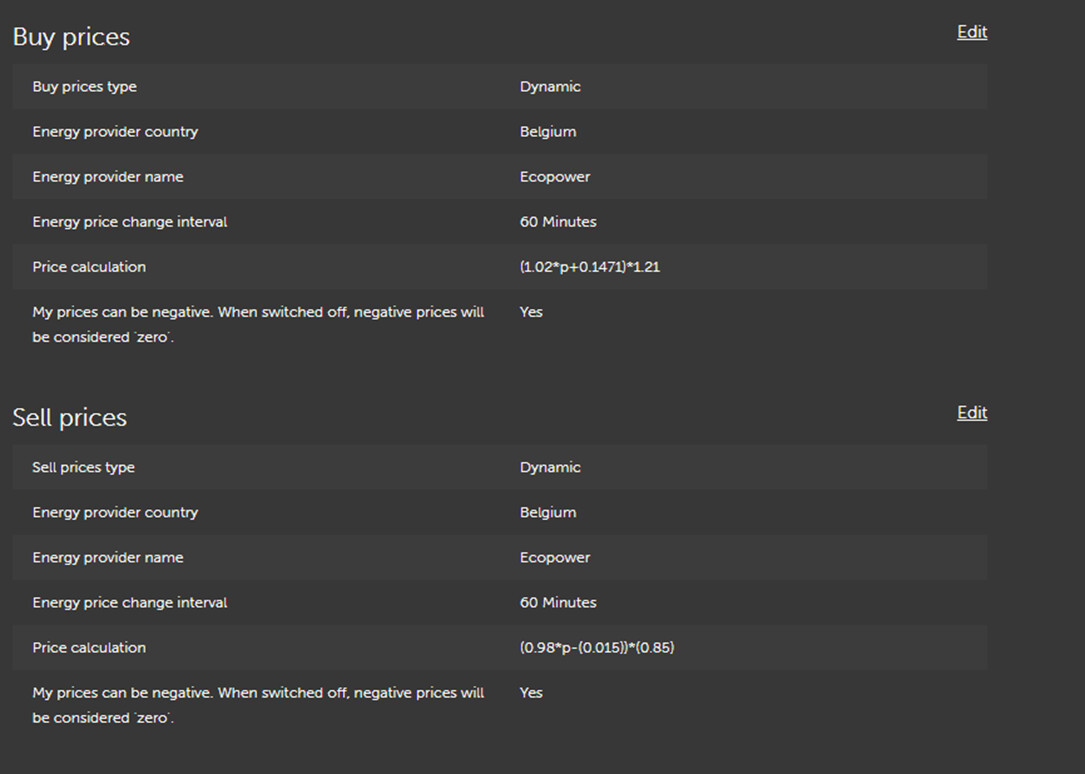Viewport: 1085px width, 774px height.
Task: Click Ecopower provider name in Buy prices
Action: (x=555, y=177)
